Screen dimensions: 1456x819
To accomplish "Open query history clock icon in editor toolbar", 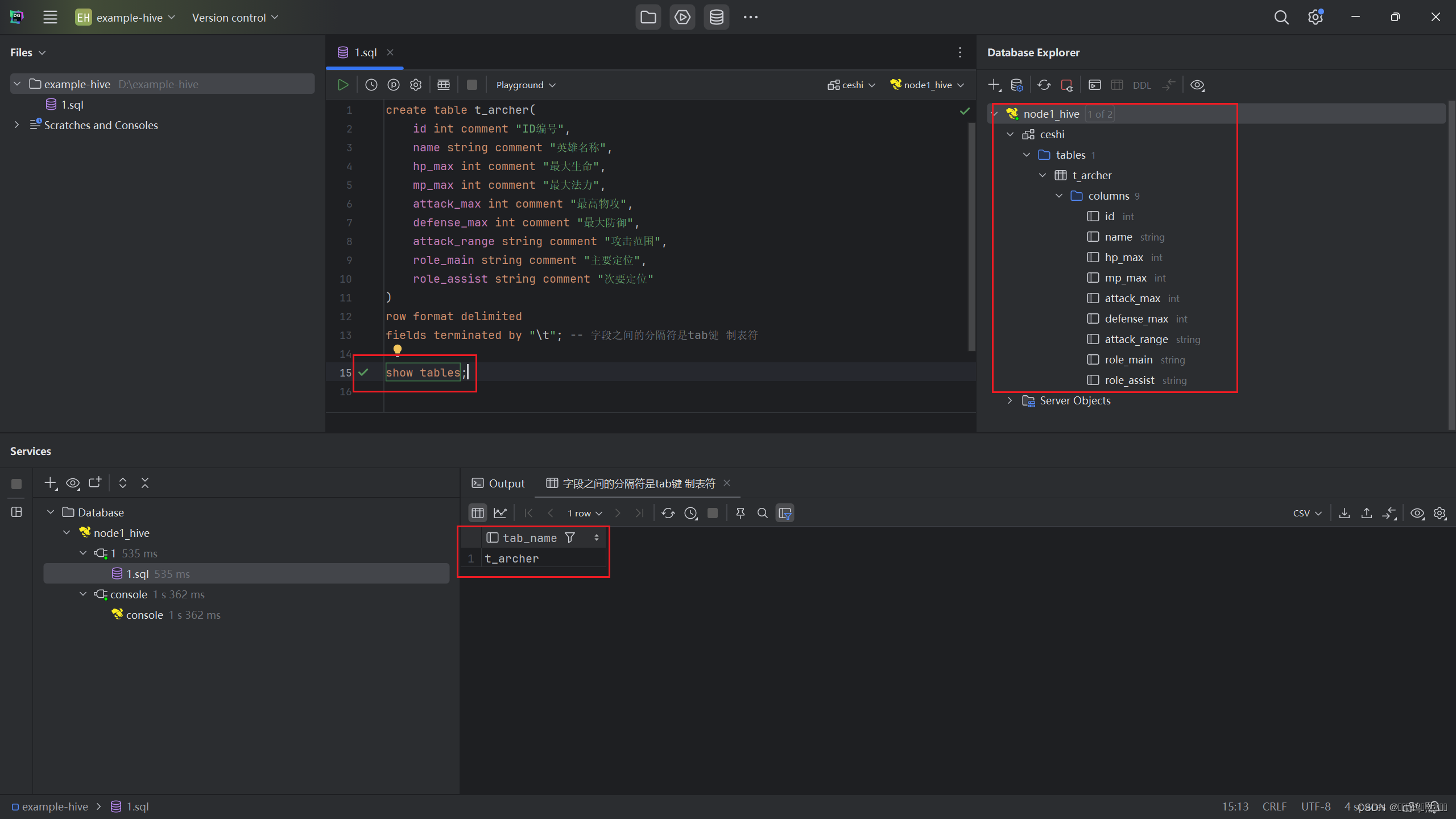I will point(371,85).
